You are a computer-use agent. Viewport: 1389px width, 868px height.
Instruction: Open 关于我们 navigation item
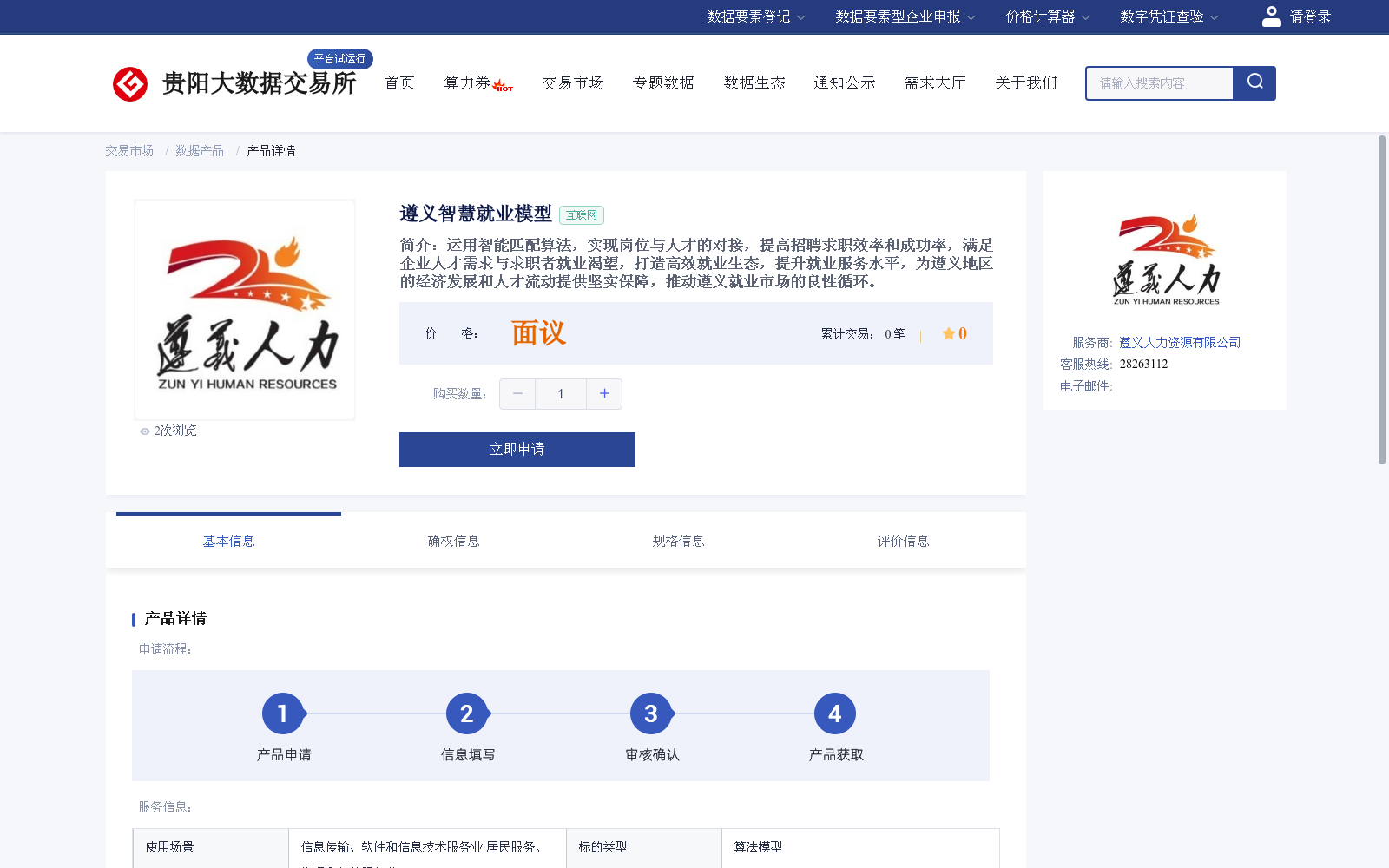(x=1026, y=83)
